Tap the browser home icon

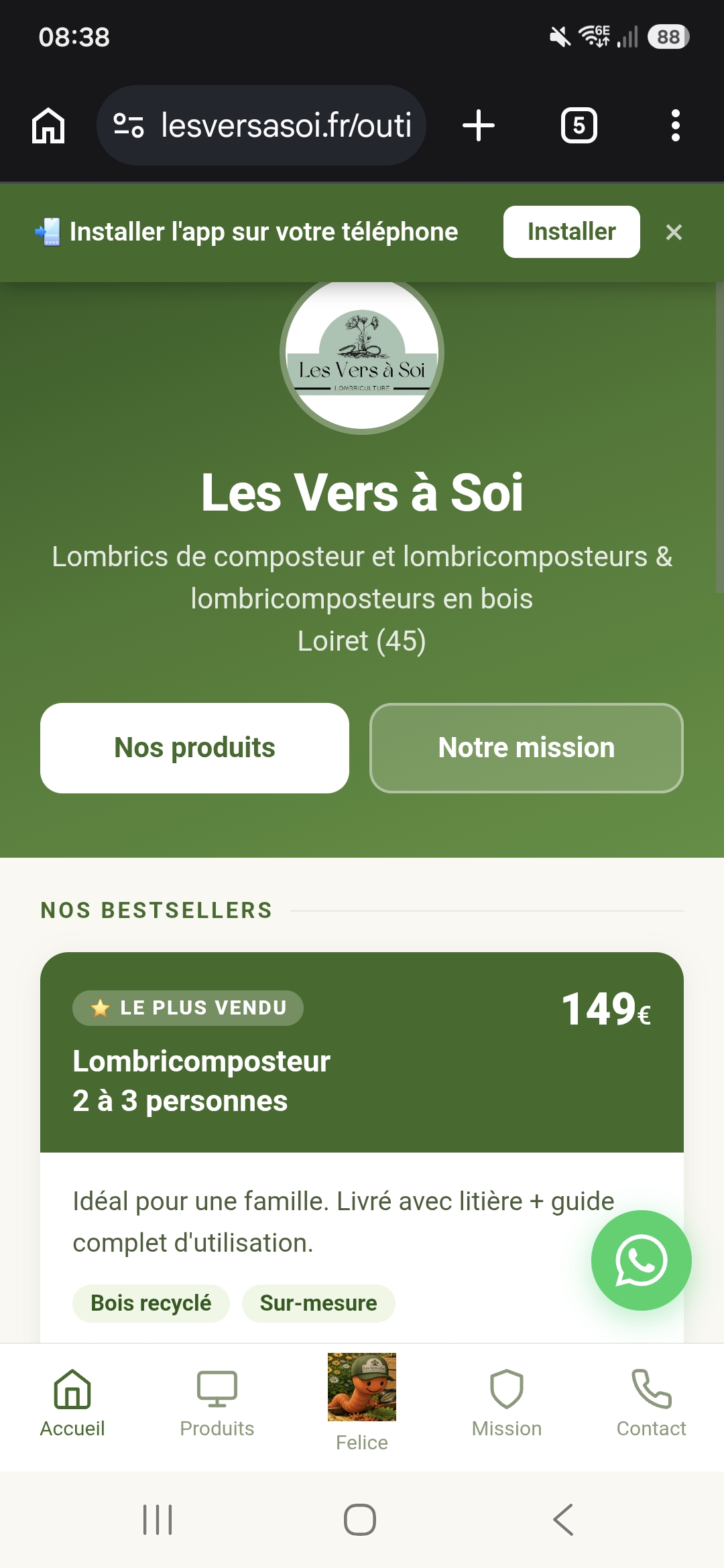[48, 125]
